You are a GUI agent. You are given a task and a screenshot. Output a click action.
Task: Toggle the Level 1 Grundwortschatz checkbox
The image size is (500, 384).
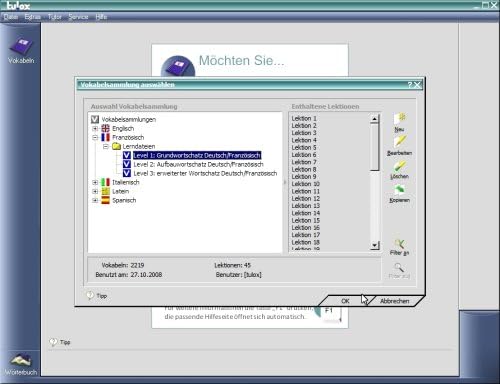[127, 155]
